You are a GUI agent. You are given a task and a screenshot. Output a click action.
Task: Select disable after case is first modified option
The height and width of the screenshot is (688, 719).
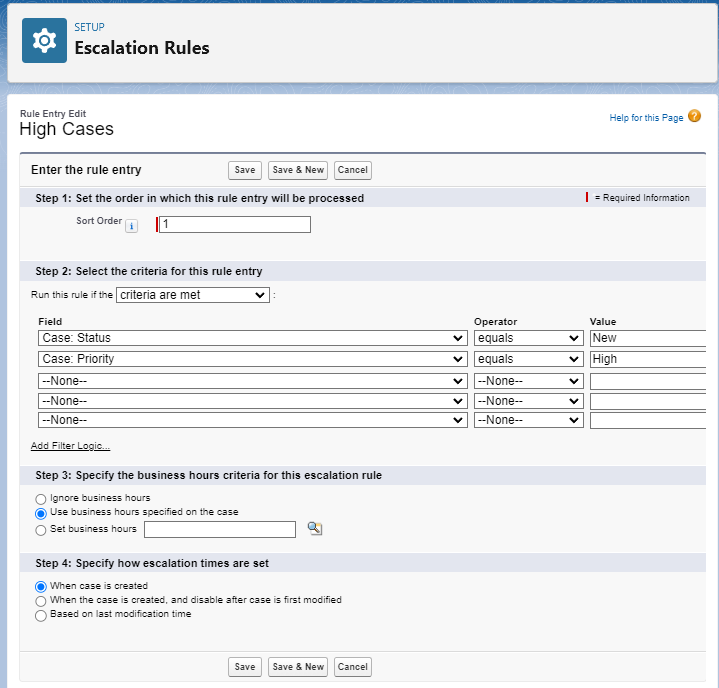tap(41, 601)
